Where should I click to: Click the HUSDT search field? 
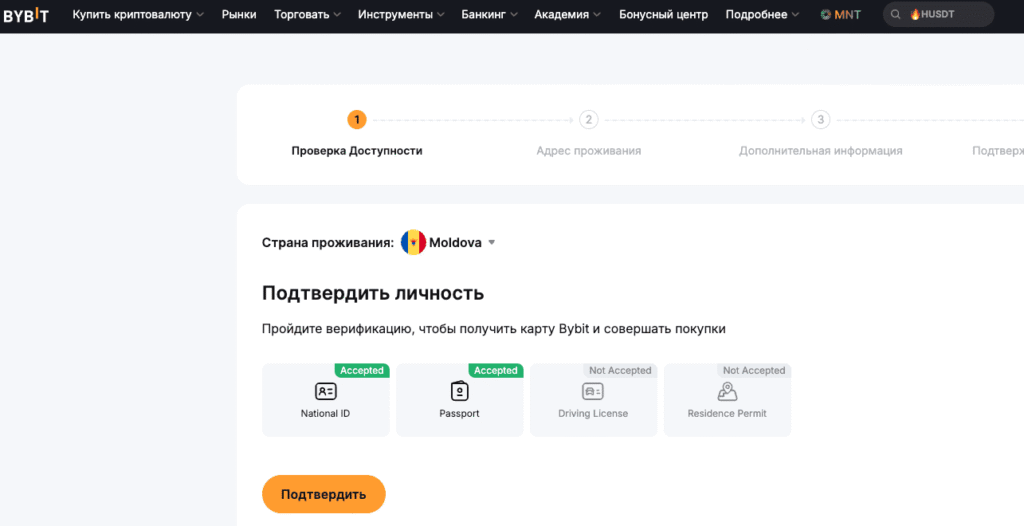938,14
